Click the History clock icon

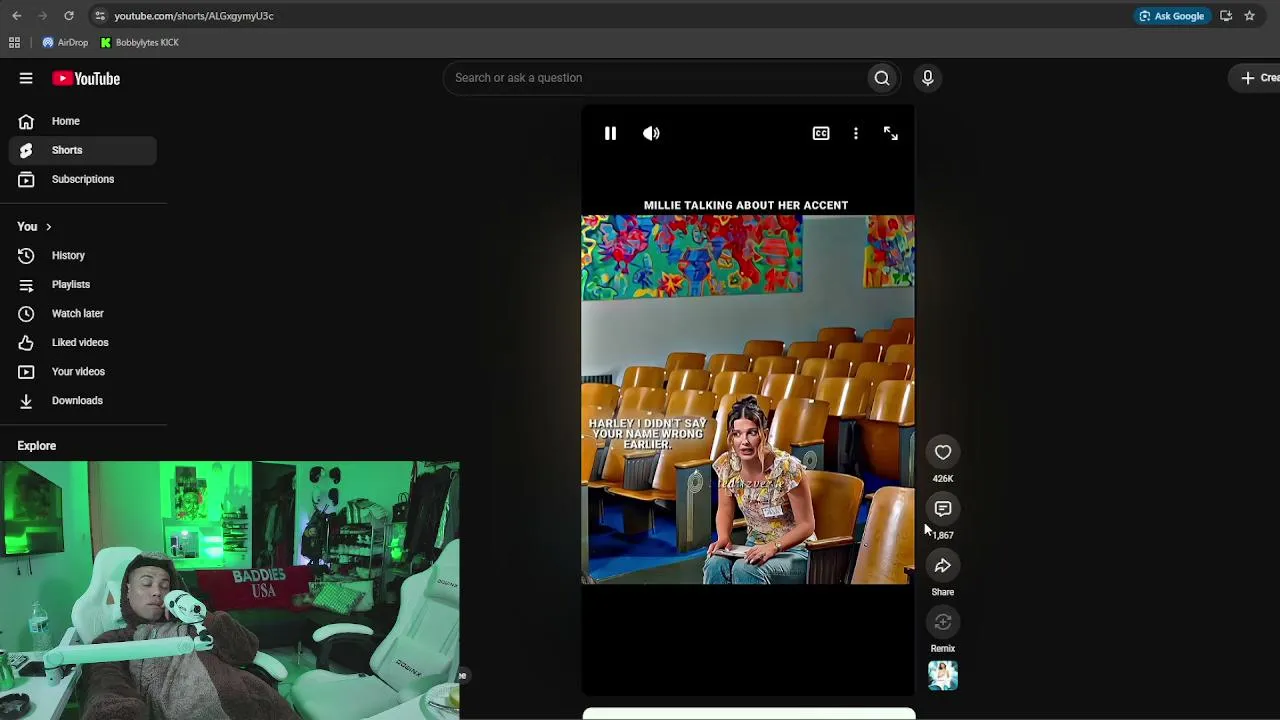pos(26,256)
